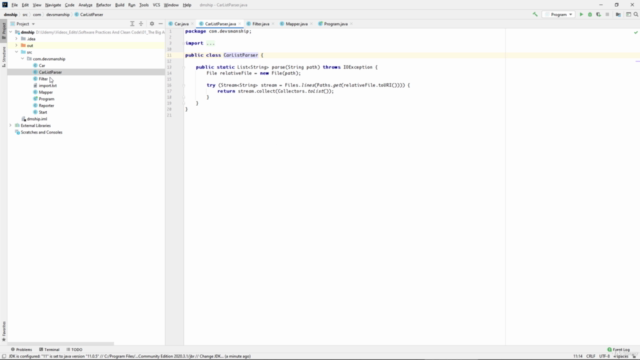Open Search Everywhere magnifier icon
Screen dimensions: 640x360
[x=636, y=14]
